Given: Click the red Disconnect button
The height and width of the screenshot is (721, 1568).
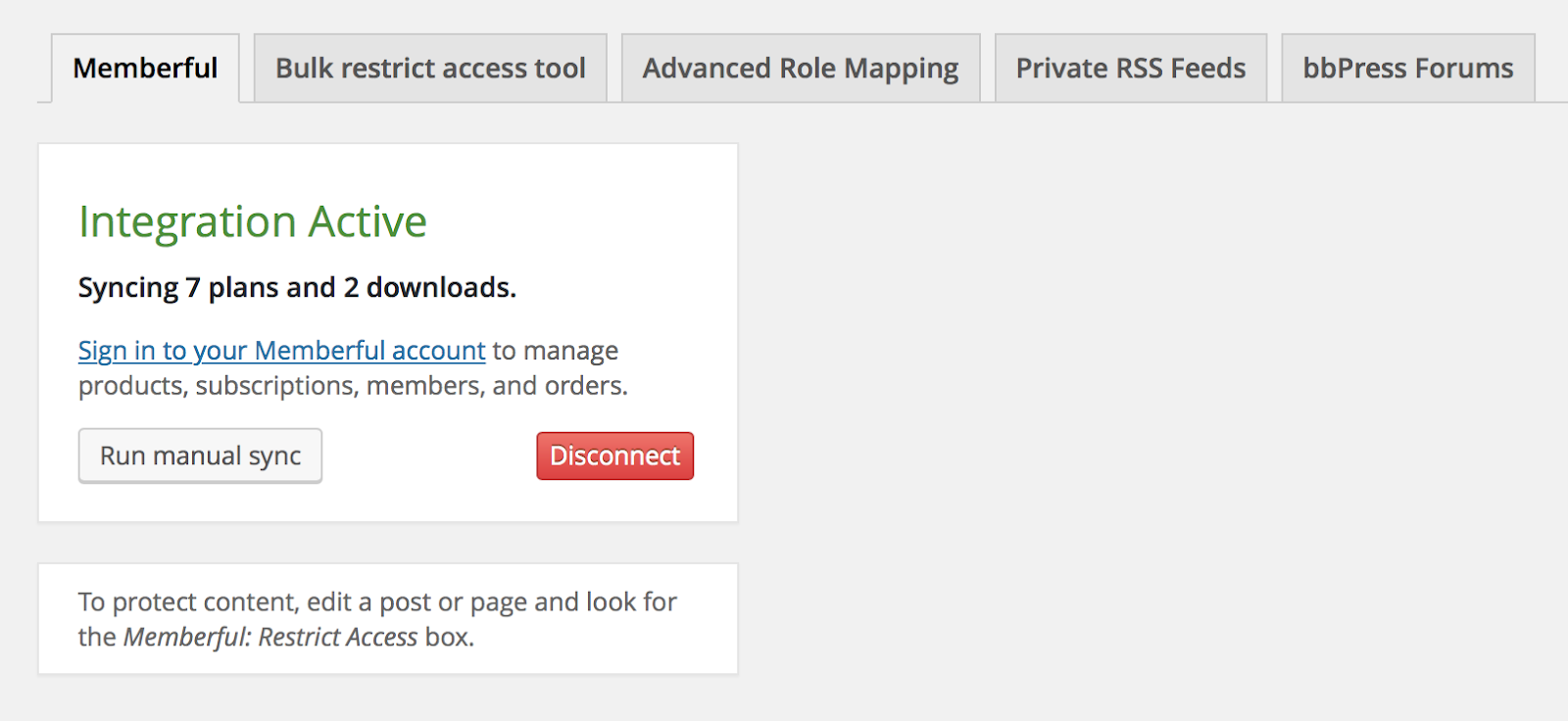Looking at the screenshot, I should [614, 456].
